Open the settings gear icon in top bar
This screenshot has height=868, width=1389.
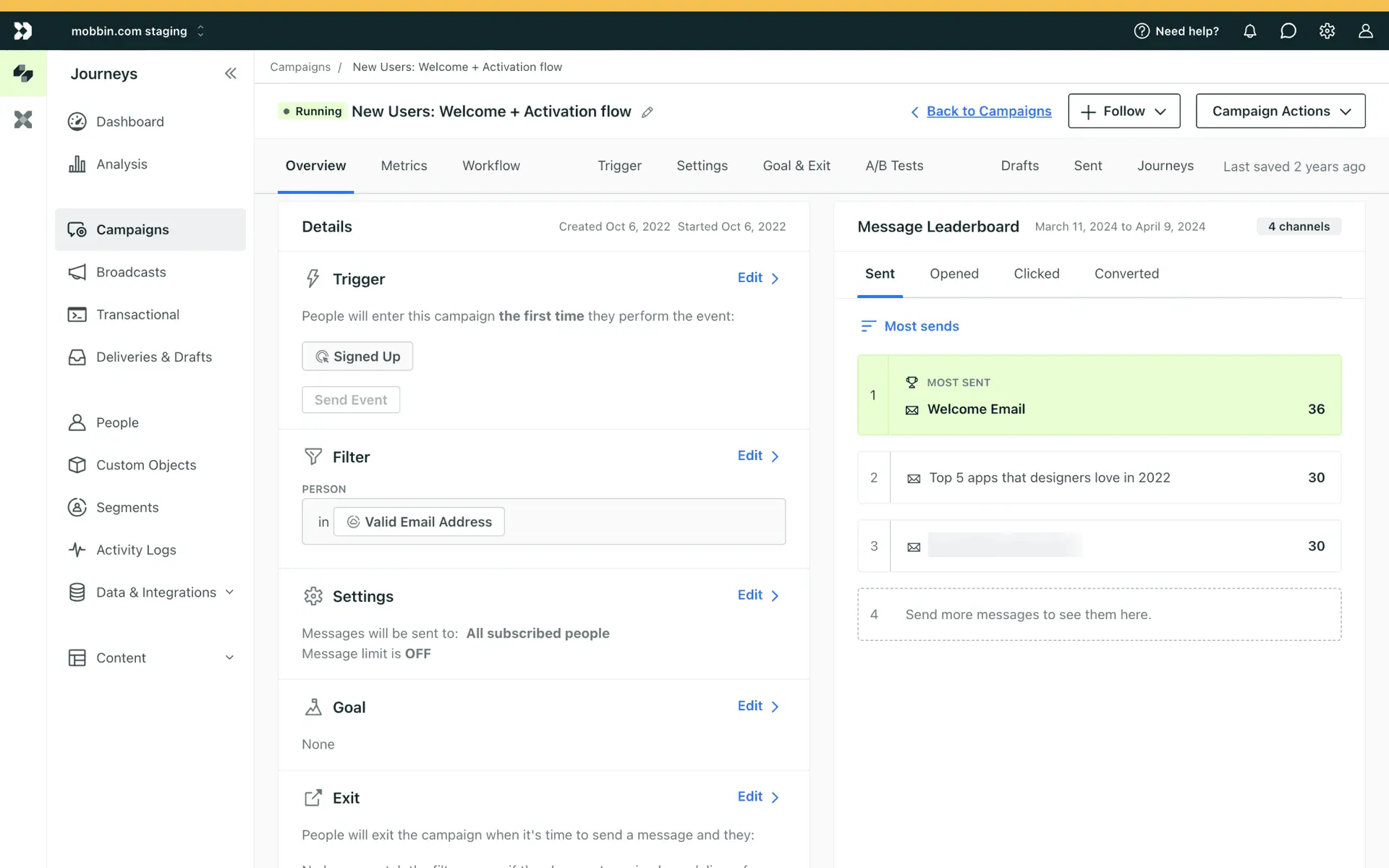[x=1327, y=31]
